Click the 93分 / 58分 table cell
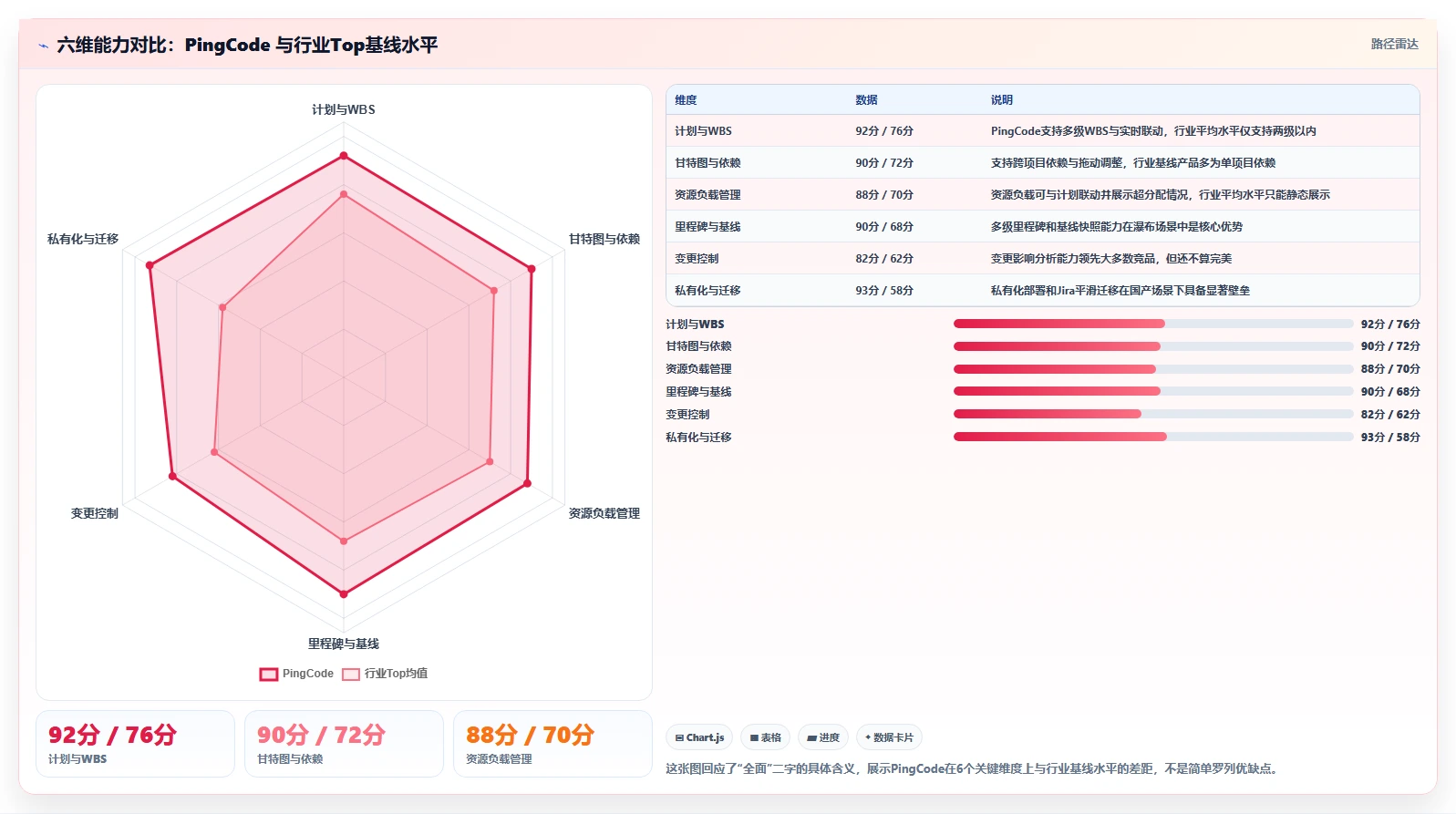This screenshot has width=1456, height=814. pyautogui.click(x=884, y=291)
